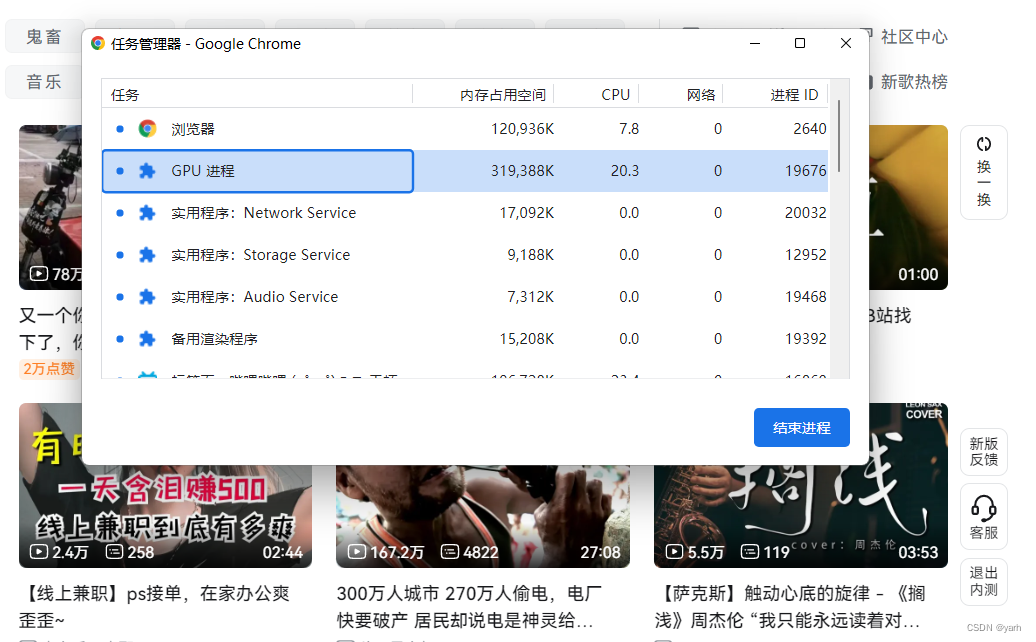Viewport: 1036px width, 642px height.
Task: Click the puzzle icon beside Audio Service
Action: 147,297
